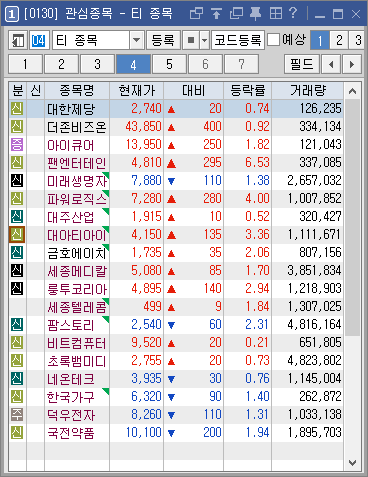Click the 신 icon beside 비트컴퓨터
This screenshot has height=477, width=368.
click(17, 343)
